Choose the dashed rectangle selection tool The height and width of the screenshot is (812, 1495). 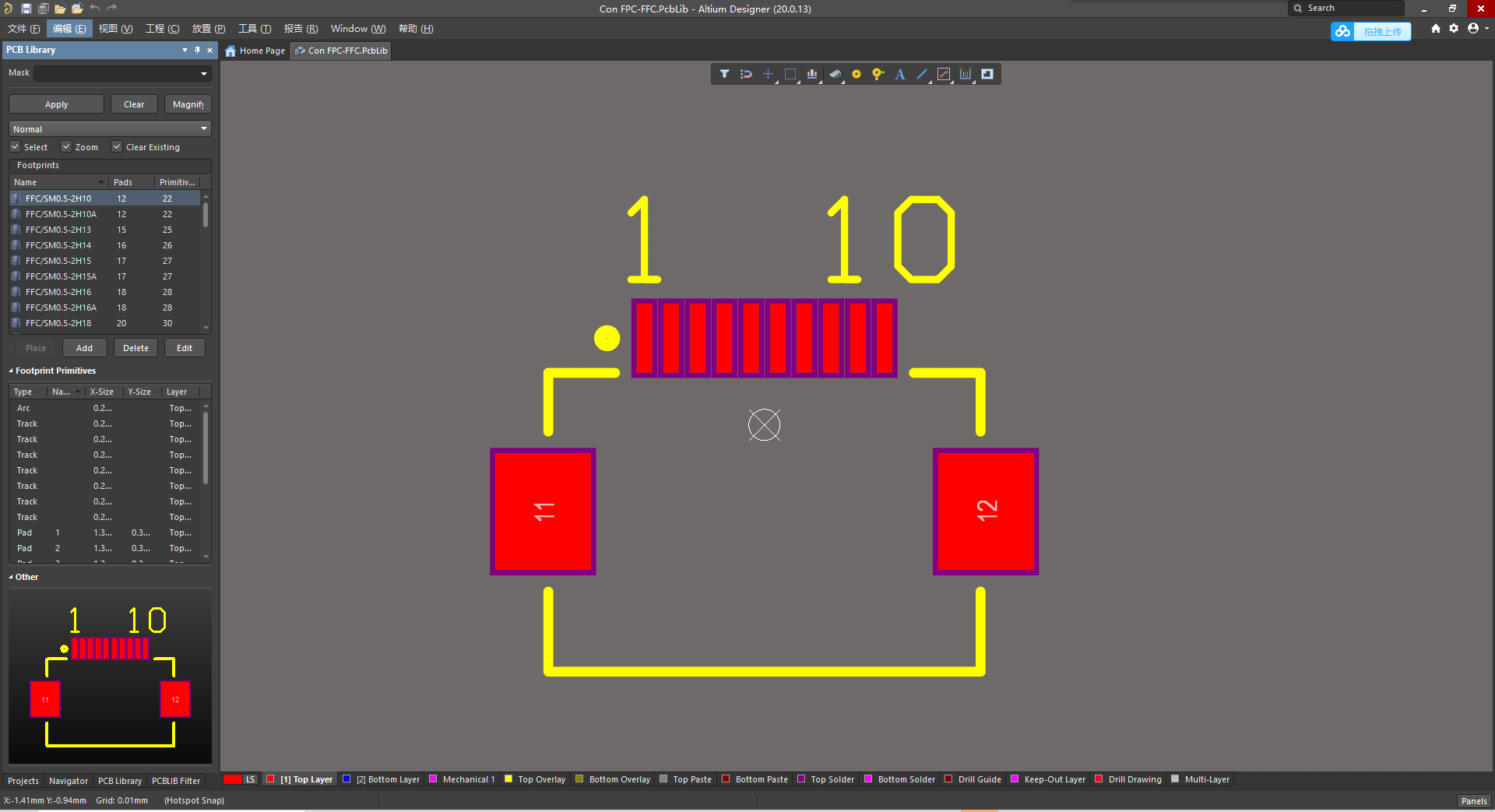(790, 74)
